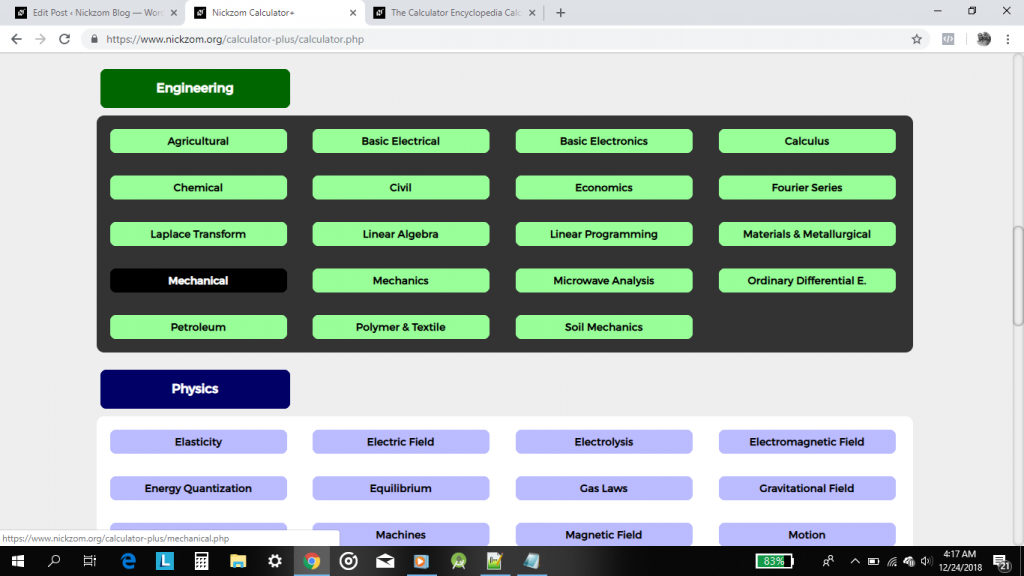Open the media player taskbar icon

click(421, 561)
